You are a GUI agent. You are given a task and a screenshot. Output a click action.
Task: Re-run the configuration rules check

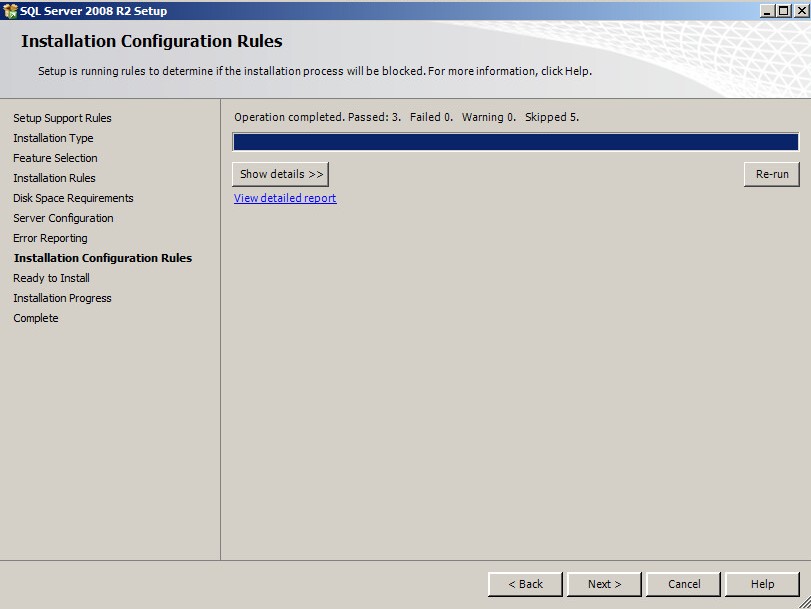pyautogui.click(x=772, y=174)
